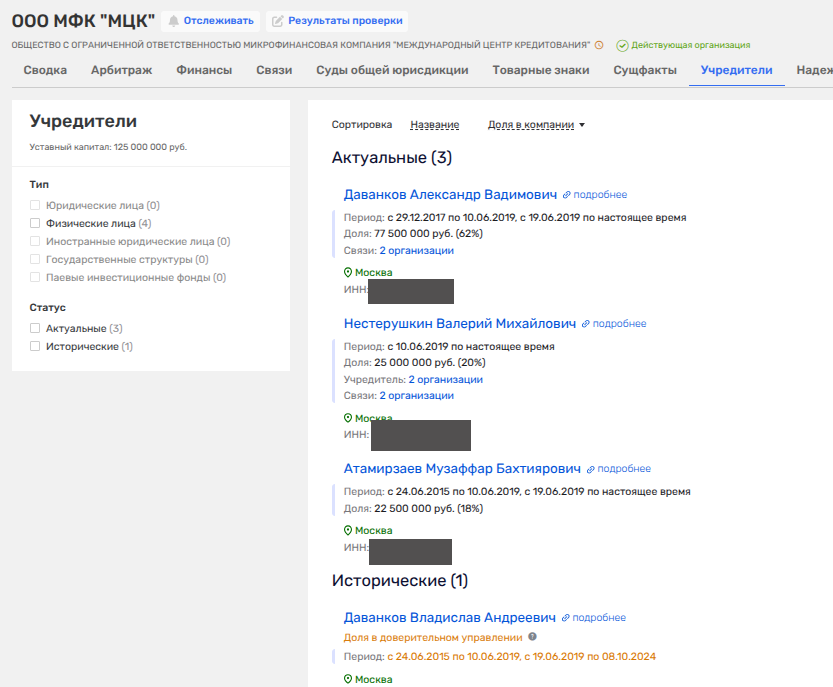Click the link icon beside Даванков Владислав Андреевич

(x=565, y=618)
